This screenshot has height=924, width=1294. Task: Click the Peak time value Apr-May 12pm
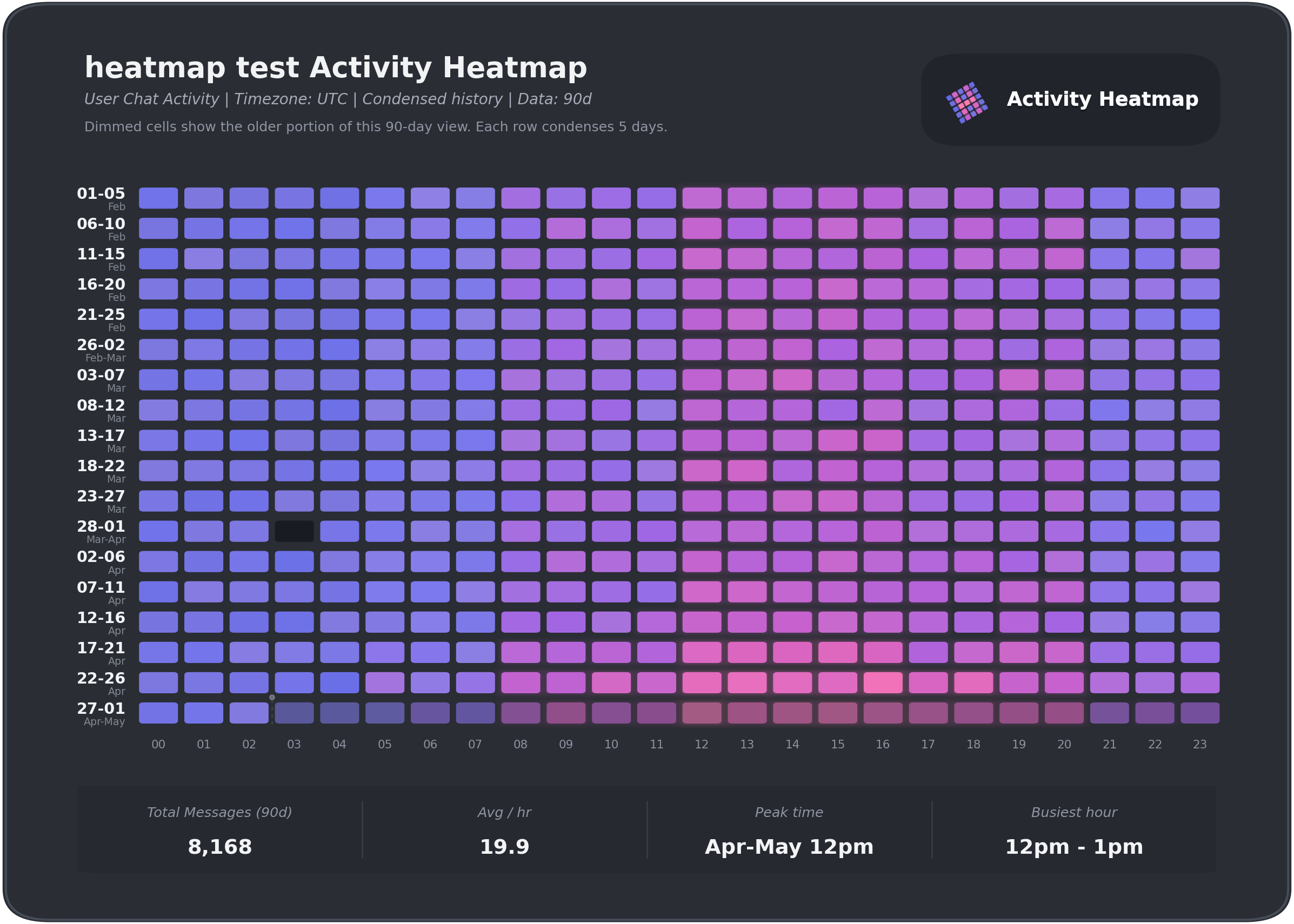(789, 847)
